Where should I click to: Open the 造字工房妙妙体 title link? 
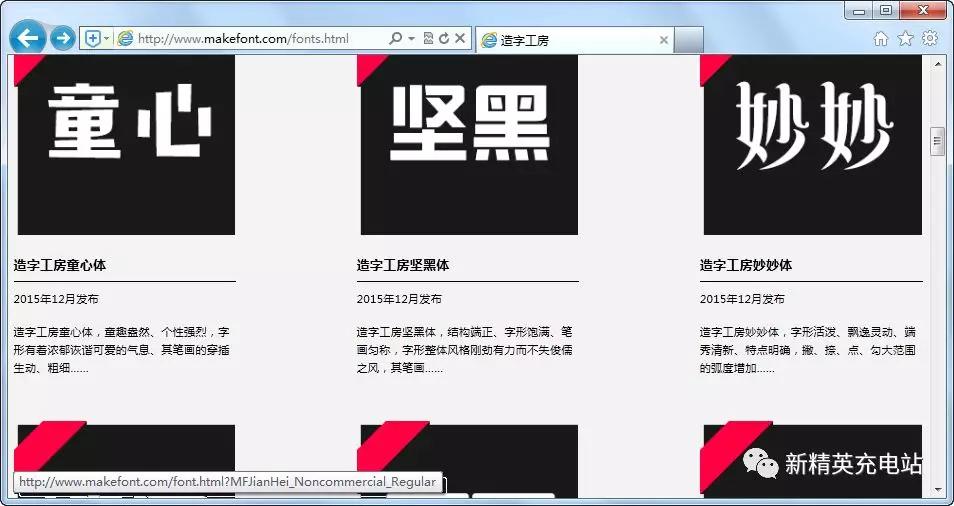tap(746, 265)
